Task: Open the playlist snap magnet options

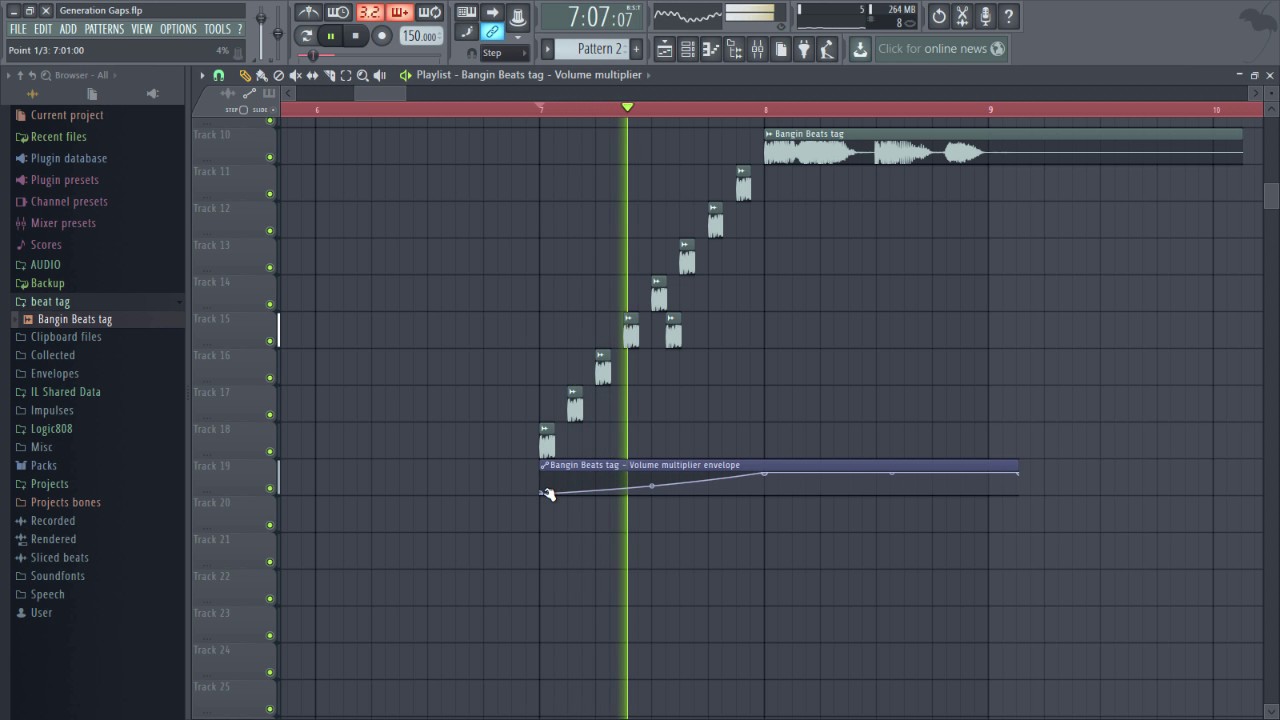Action: click(x=219, y=75)
